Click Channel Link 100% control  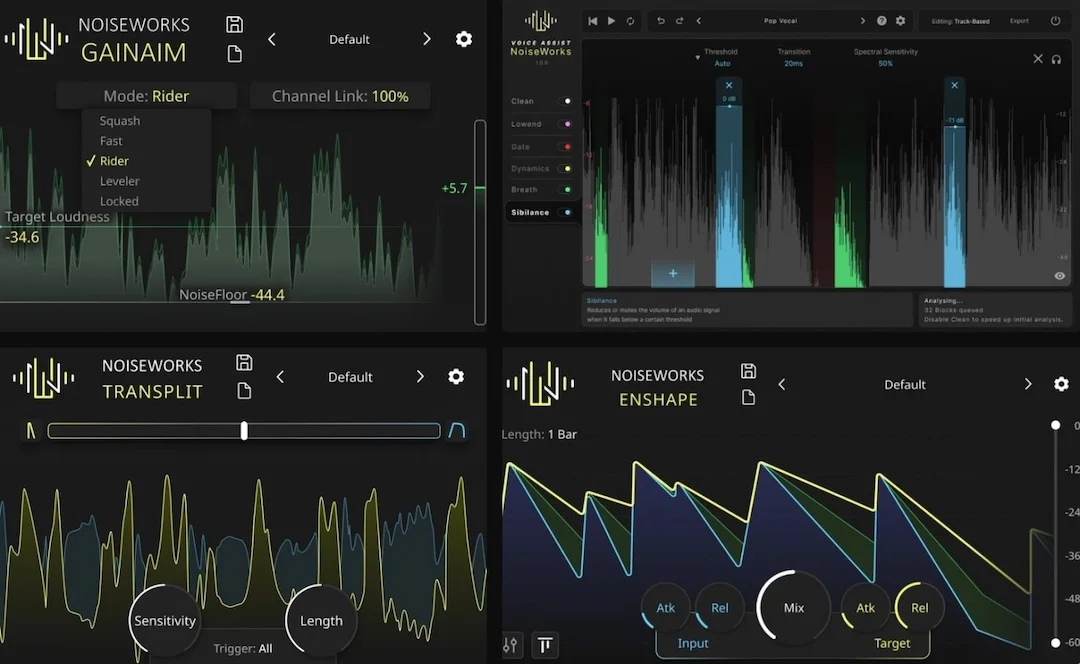(340, 96)
